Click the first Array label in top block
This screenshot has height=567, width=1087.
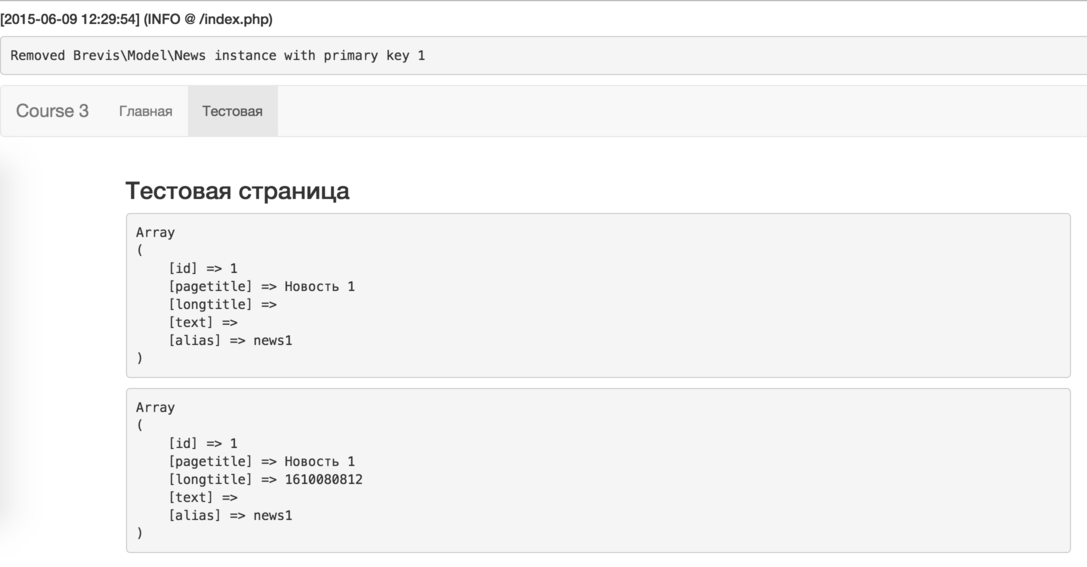pos(155,232)
